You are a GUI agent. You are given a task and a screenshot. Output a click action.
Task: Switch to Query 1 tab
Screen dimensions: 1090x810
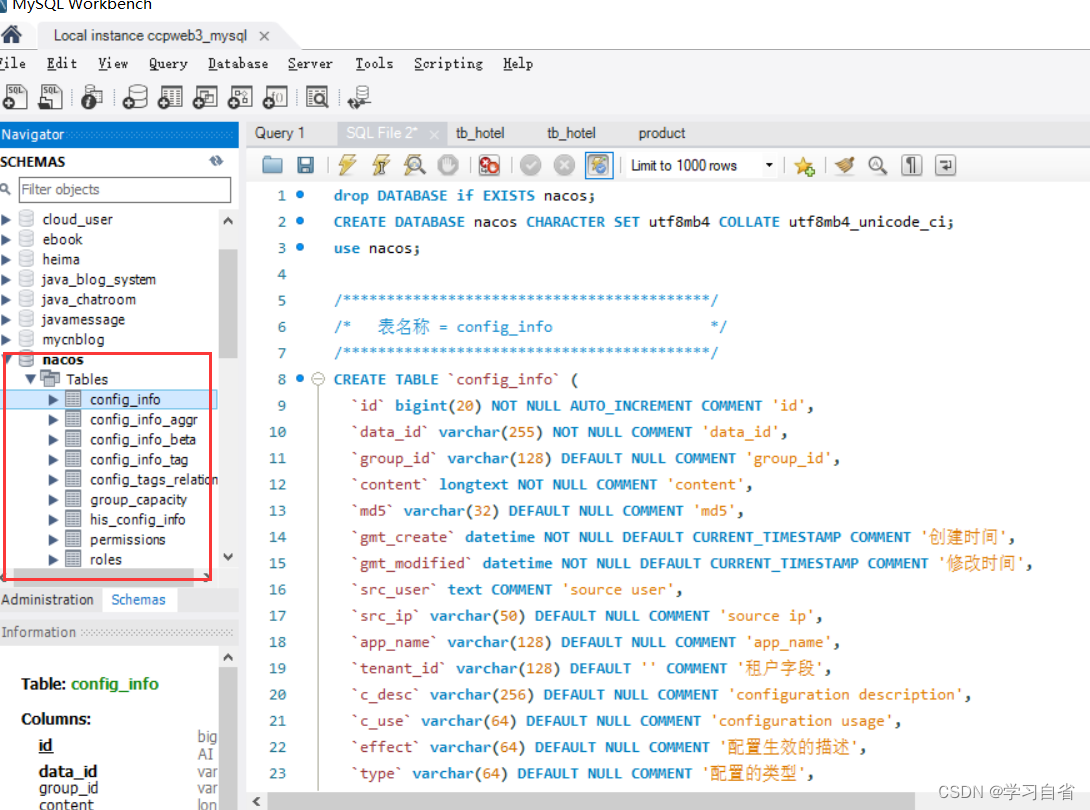pyautogui.click(x=279, y=133)
